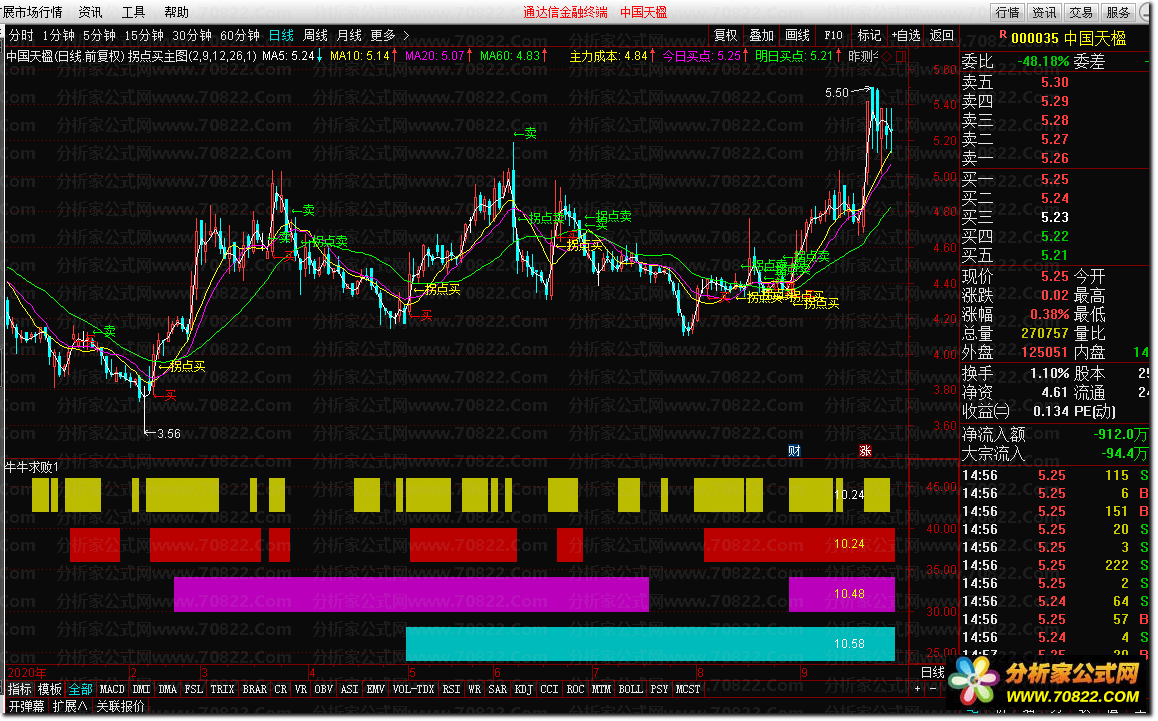Select the 日线 daily period tab
This screenshot has height=721, width=1158.
281,35
